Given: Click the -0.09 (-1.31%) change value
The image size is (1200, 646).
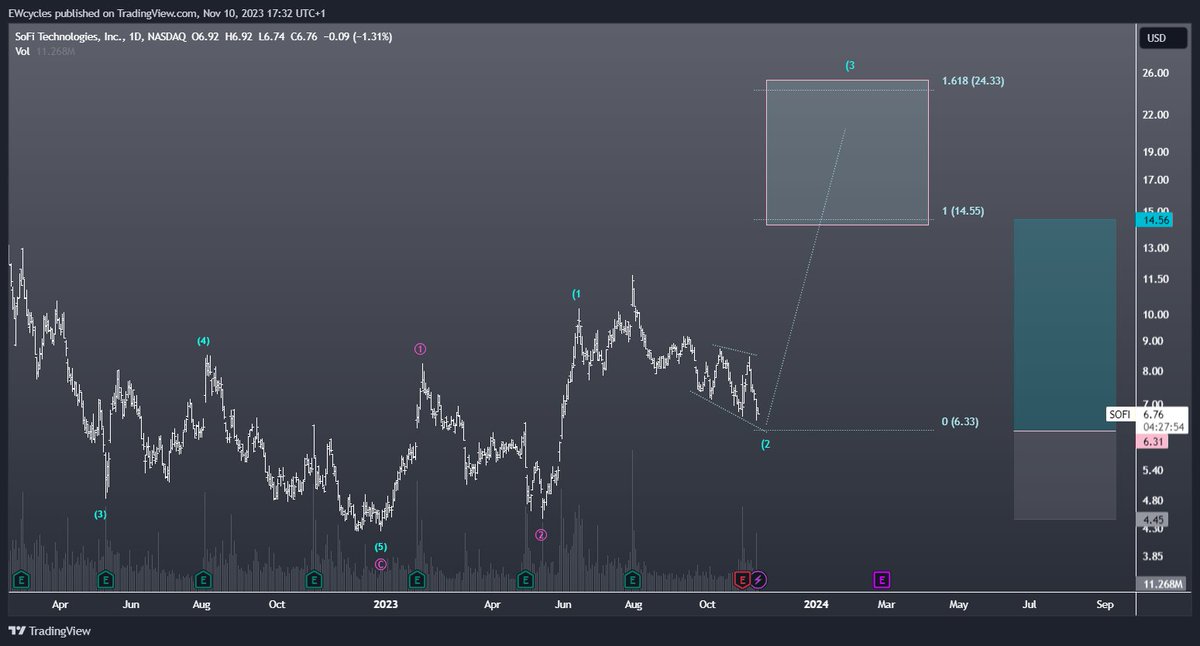Looking at the screenshot, I should (359, 37).
